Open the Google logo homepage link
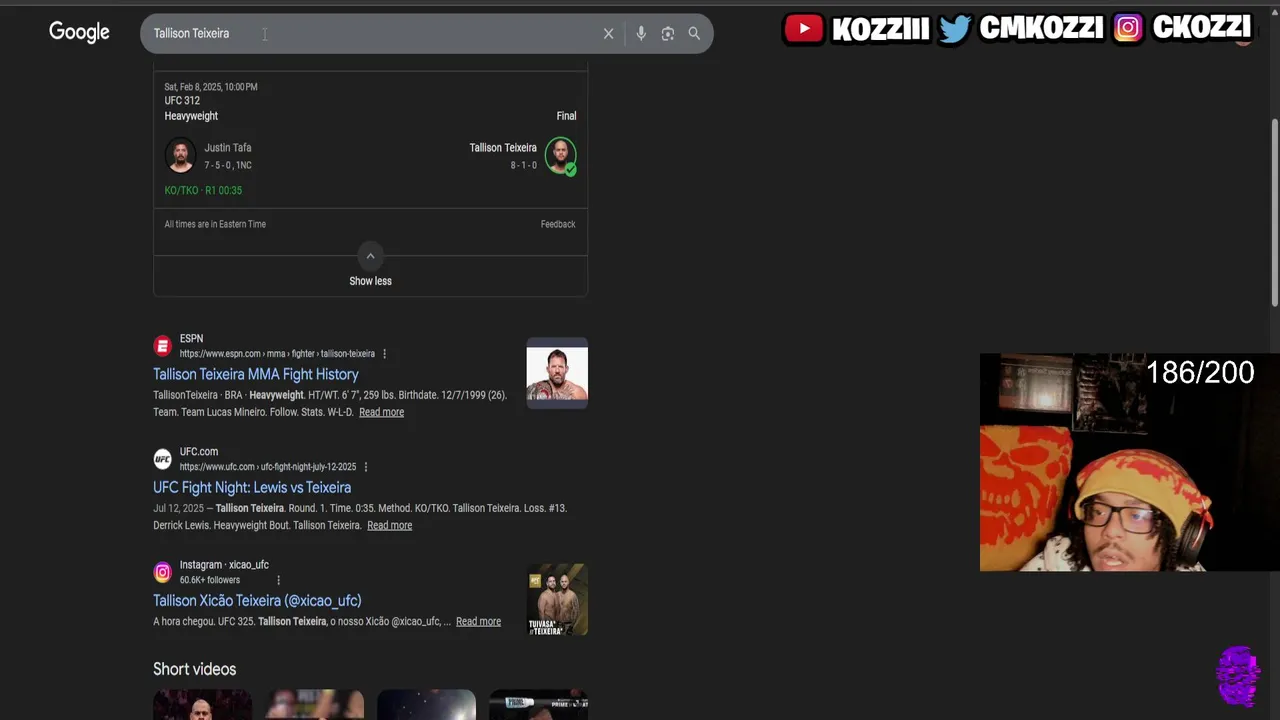The image size is (1280, 720). point(79,32)
